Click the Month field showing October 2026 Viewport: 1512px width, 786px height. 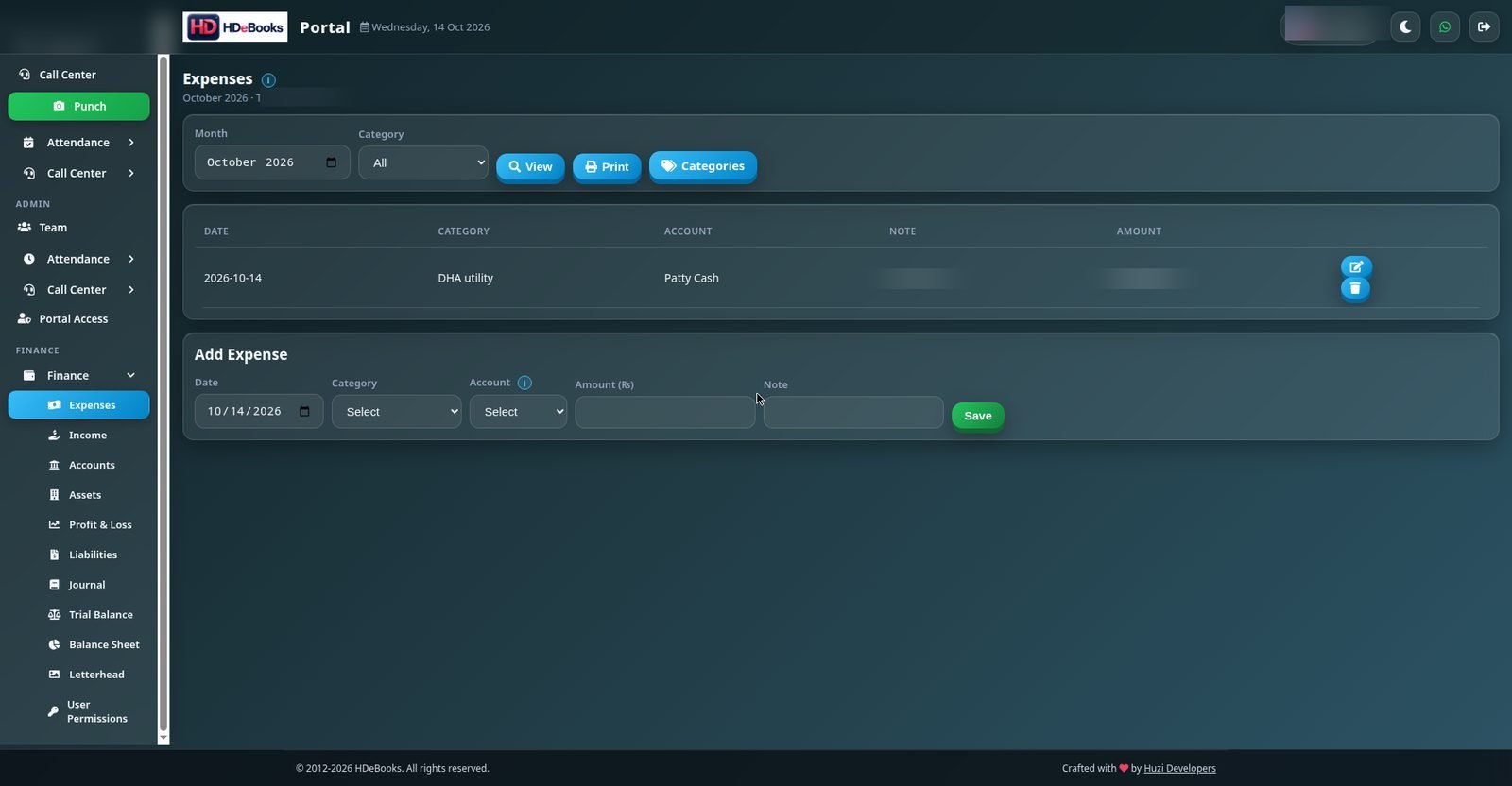[x=272, y=162]
